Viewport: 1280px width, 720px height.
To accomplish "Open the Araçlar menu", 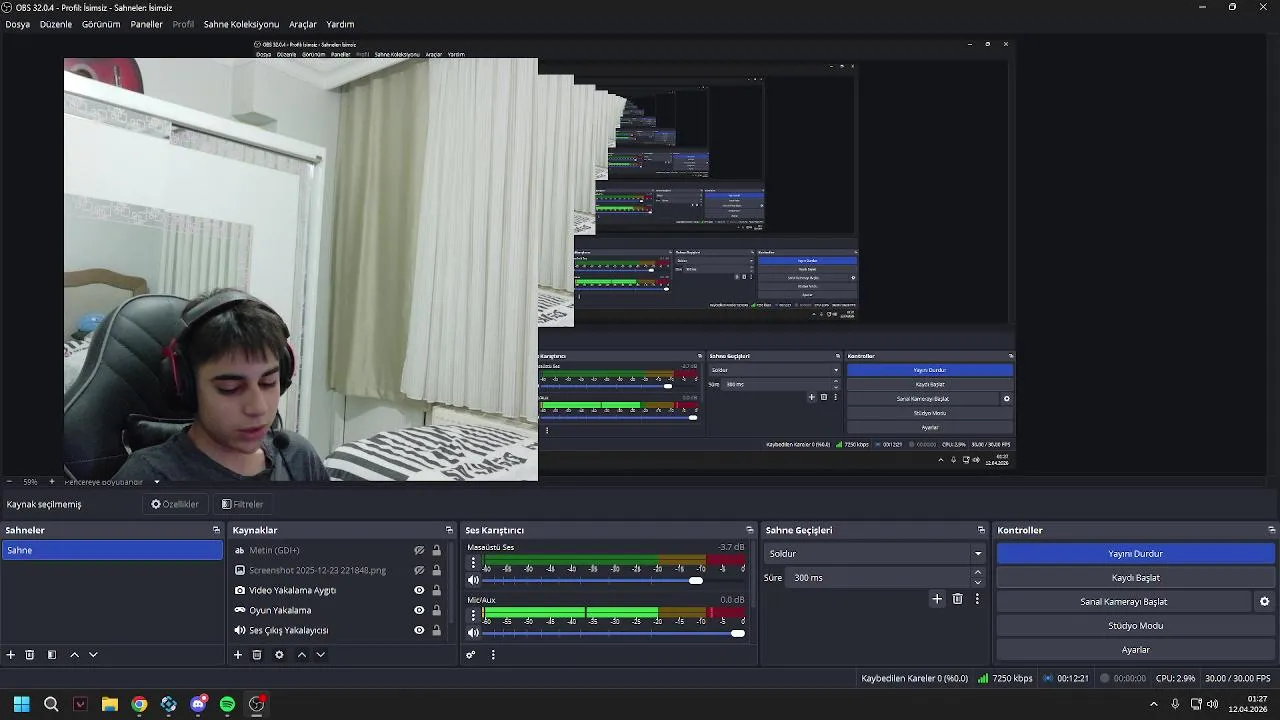I will pyautogui.click(x=303, y=24).
